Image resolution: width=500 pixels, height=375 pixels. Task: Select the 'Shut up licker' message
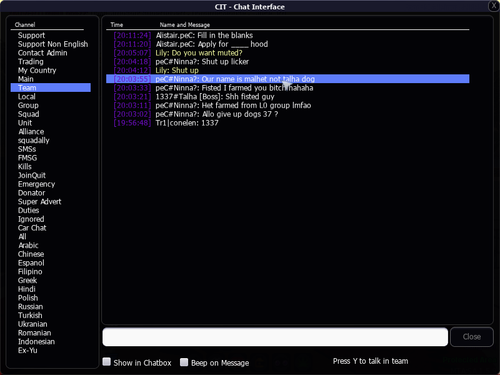point(288,62)
